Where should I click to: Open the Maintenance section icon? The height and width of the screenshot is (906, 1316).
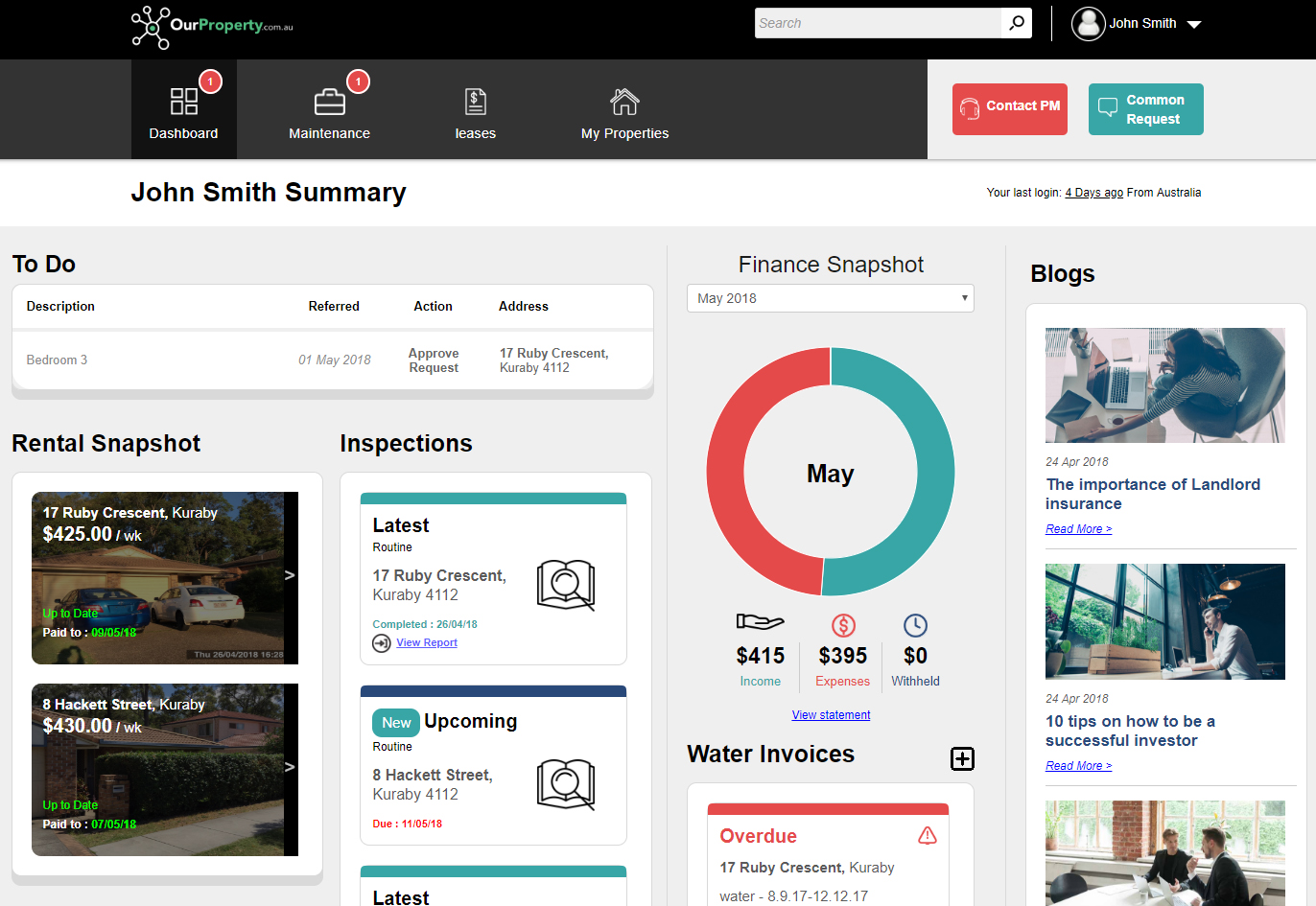tap(329, 100)
